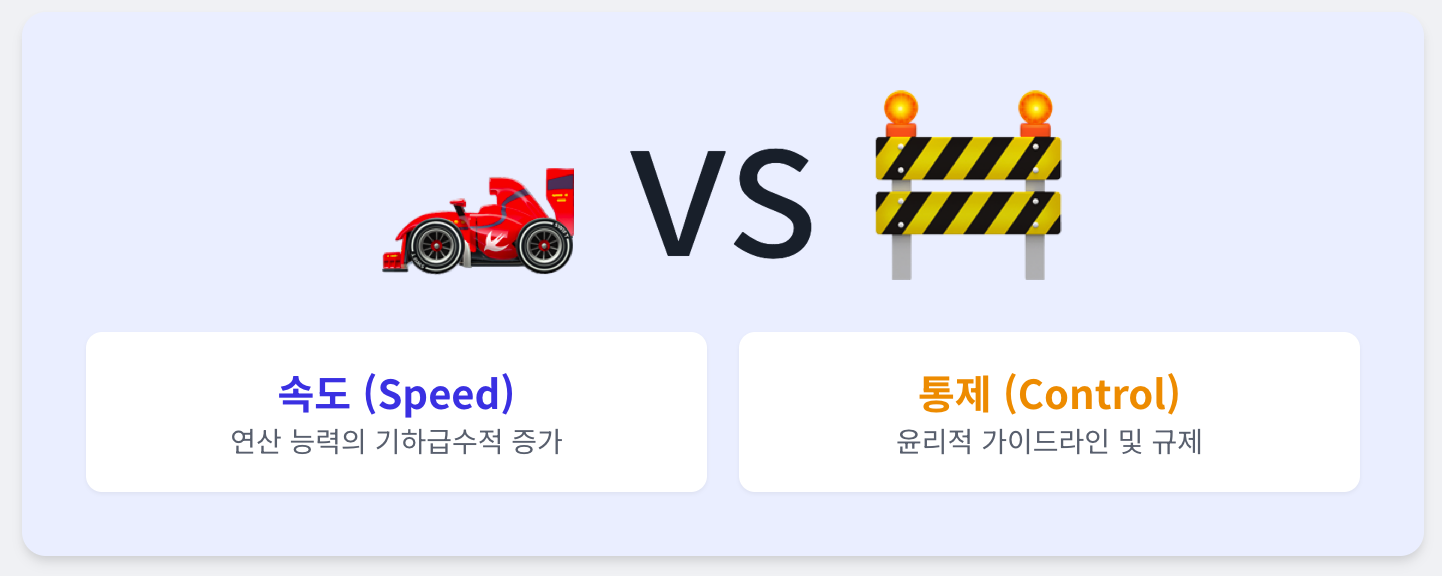Click the construction barrier emoji
The width and height of the screenshot is (1442, 576).
(x=967, y=185)
